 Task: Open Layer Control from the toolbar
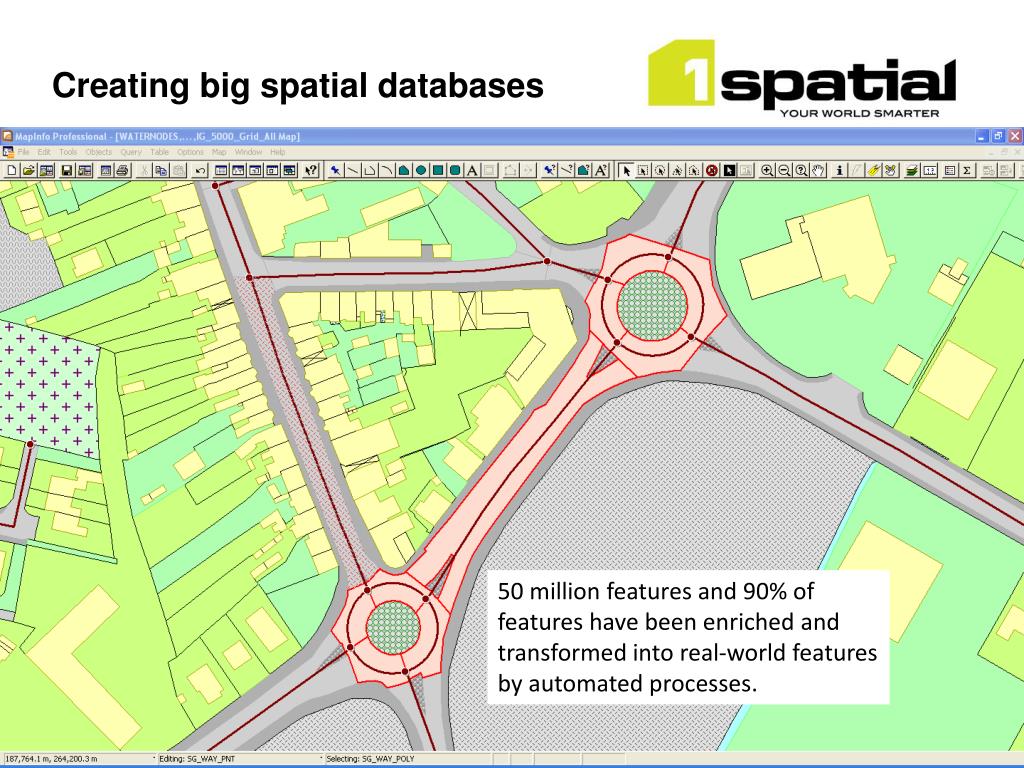912,170
